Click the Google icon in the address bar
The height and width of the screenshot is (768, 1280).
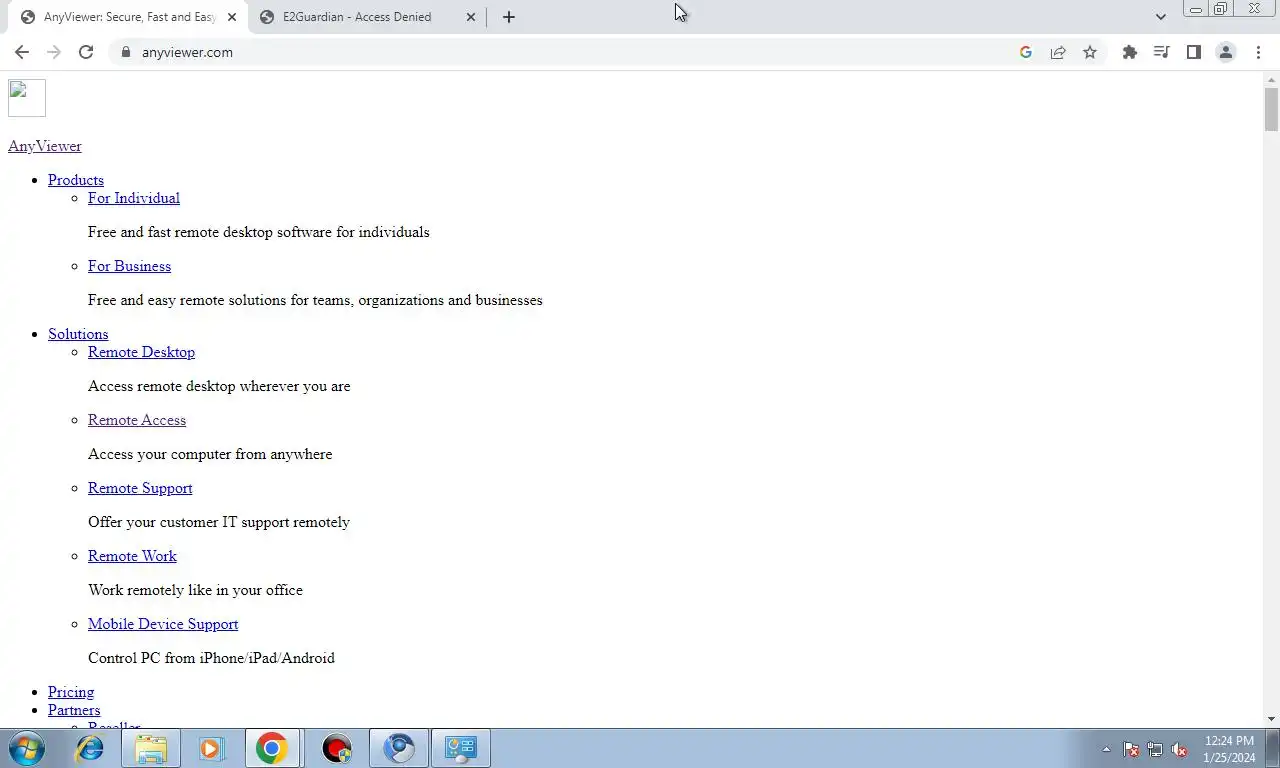1026,52
